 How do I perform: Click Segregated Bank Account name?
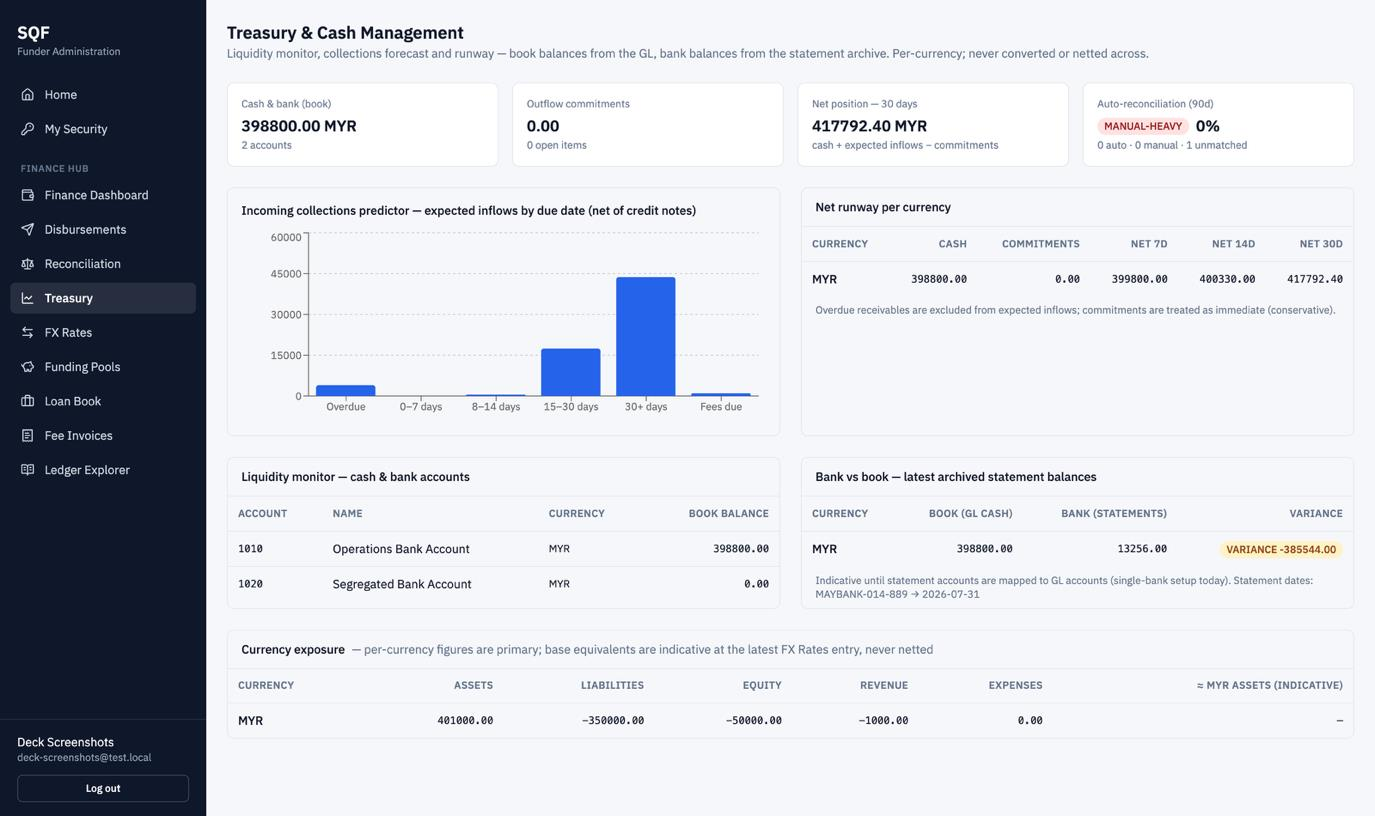tap(402, 584)
